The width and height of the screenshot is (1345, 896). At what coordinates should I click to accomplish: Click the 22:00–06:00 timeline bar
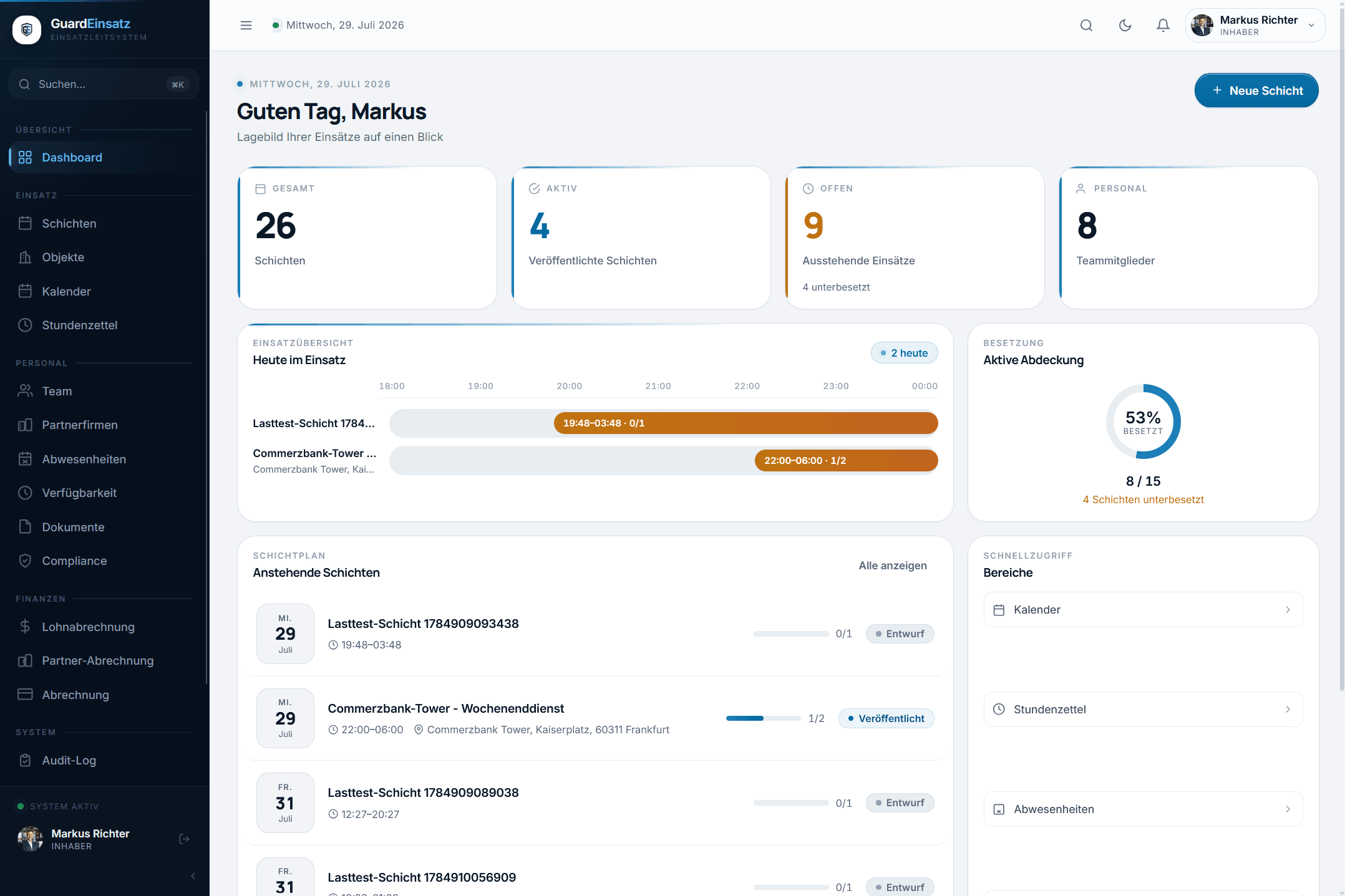(846, 461)
